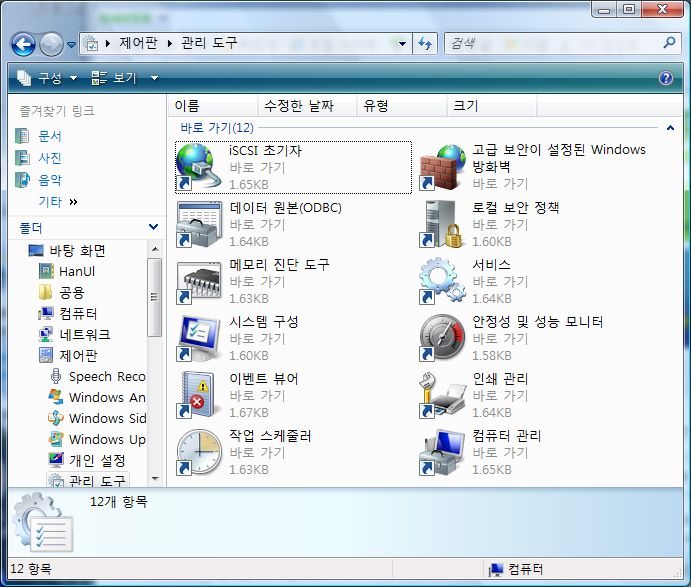The height and width of the screenshot is (587, 691).
Task: Sort by 이름 column header
Action: pos(213,106)
